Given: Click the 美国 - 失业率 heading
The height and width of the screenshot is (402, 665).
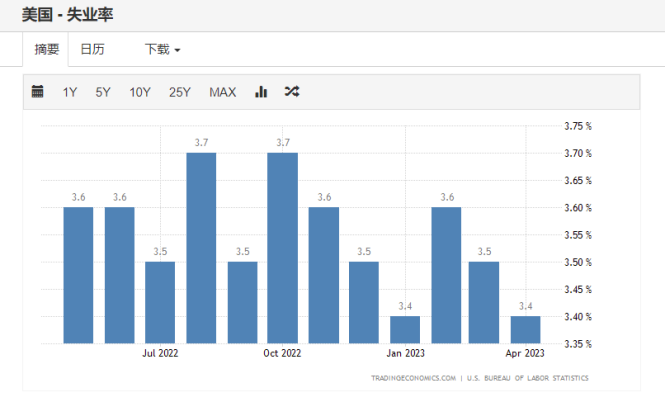Looking at the screenshot, I should (x=67, y=15).
